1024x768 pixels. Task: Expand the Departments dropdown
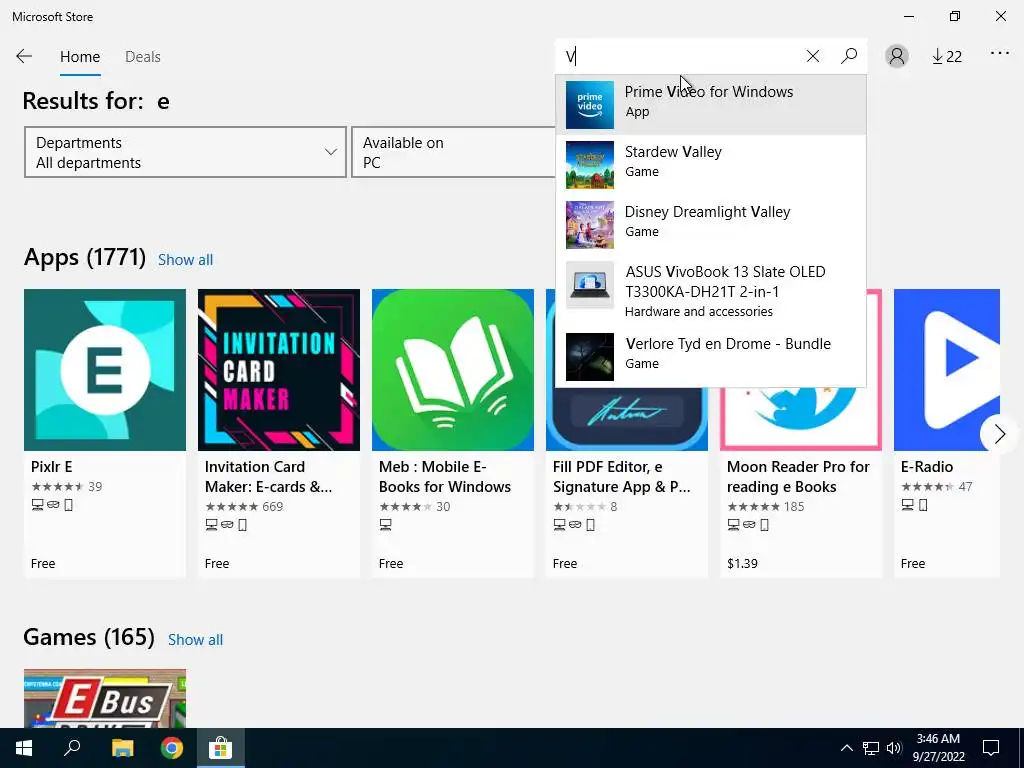185,152
